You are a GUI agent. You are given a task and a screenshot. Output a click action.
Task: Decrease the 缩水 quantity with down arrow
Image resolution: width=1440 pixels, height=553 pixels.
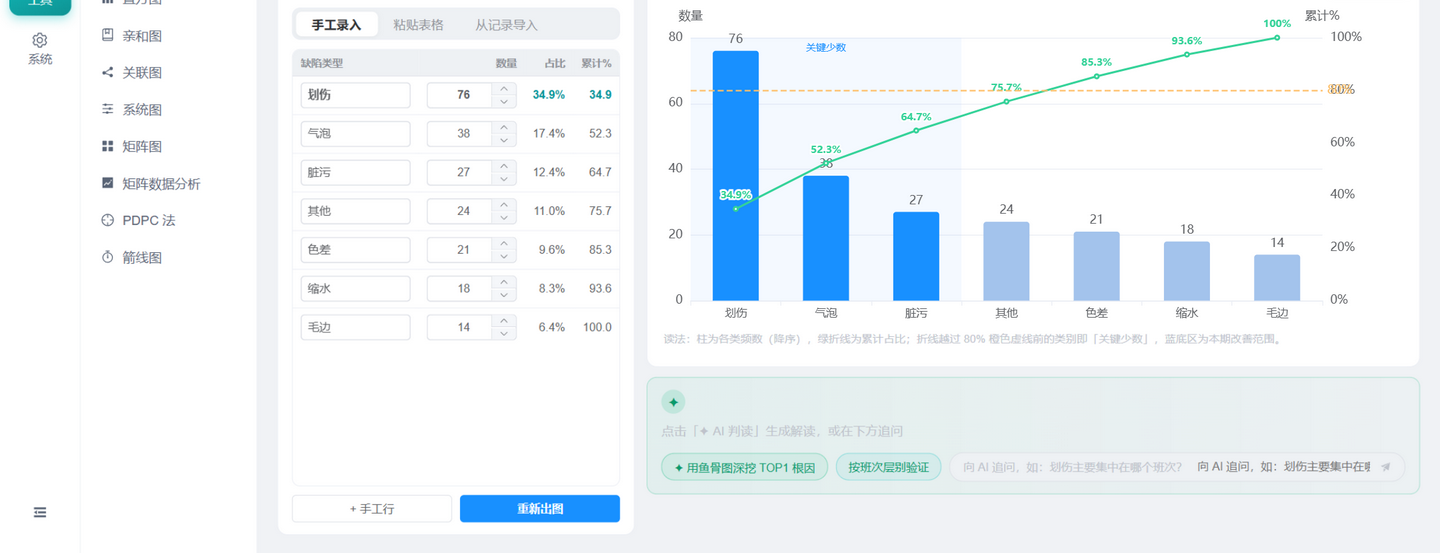504,295
